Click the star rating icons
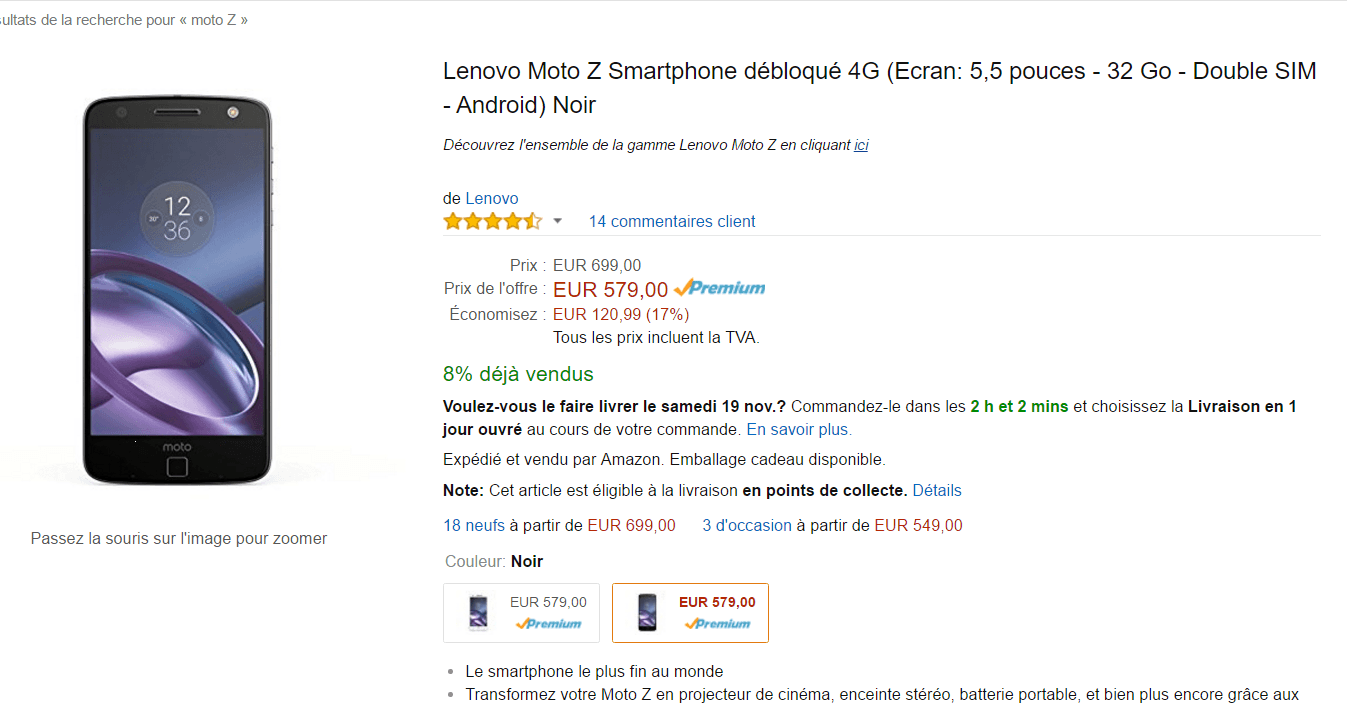The height and width of the screenshot is (710, 1347). (493, 221)
